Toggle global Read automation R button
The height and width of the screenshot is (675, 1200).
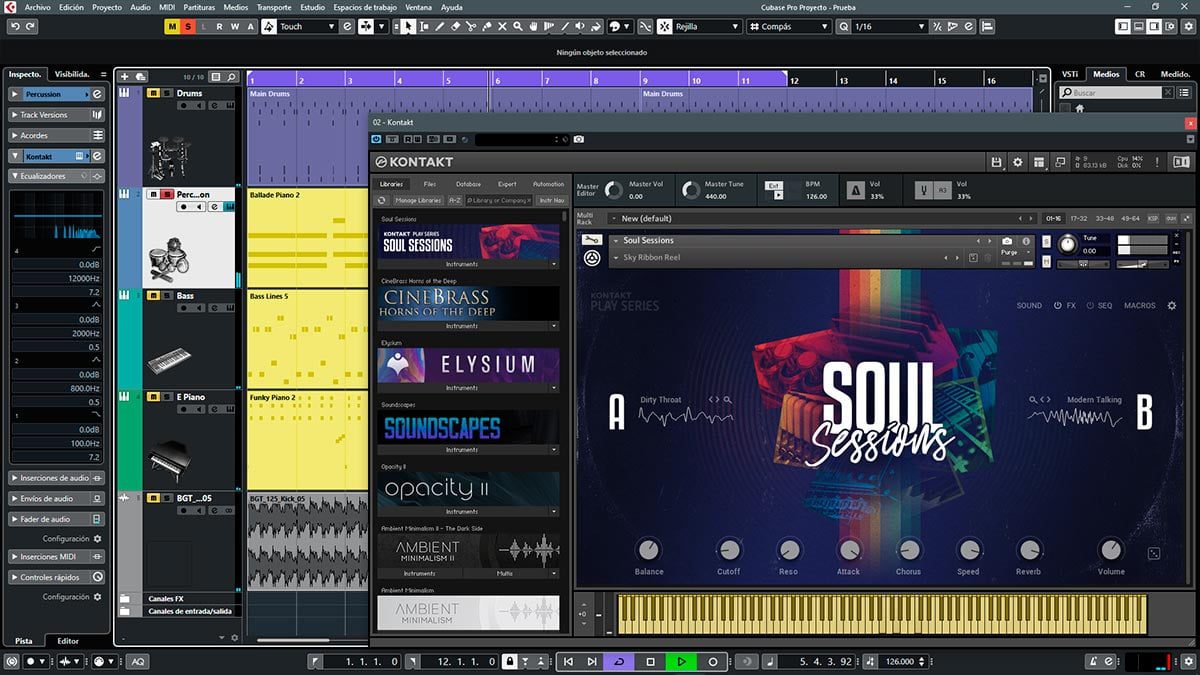(220, 26)
